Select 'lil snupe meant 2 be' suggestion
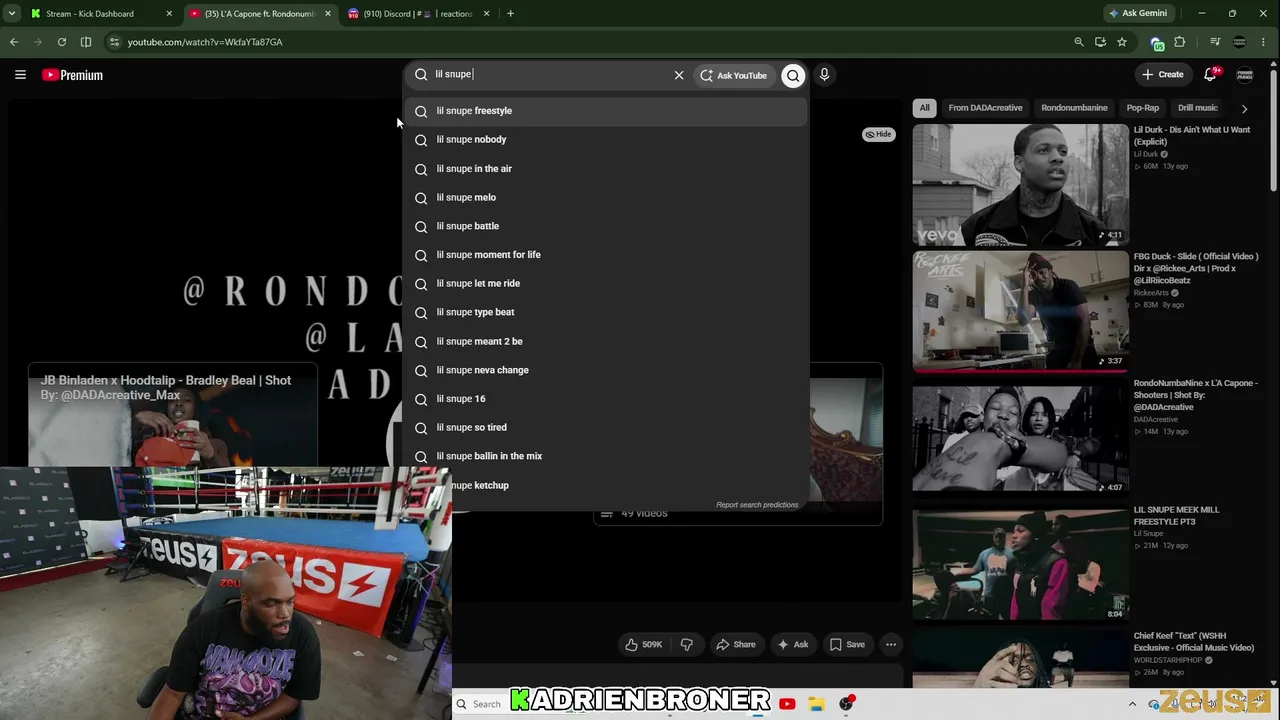 click(605, 341)
